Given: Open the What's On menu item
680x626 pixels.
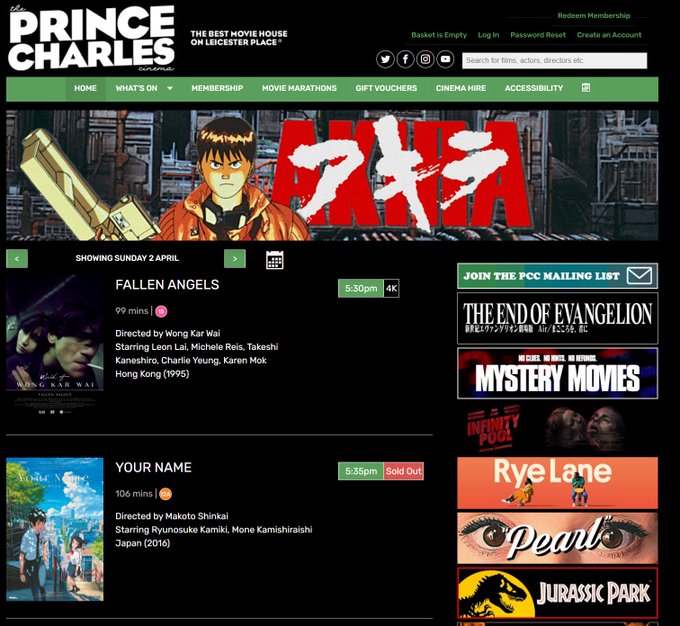Looking at the screenshot, I should (x=136, y=88).
